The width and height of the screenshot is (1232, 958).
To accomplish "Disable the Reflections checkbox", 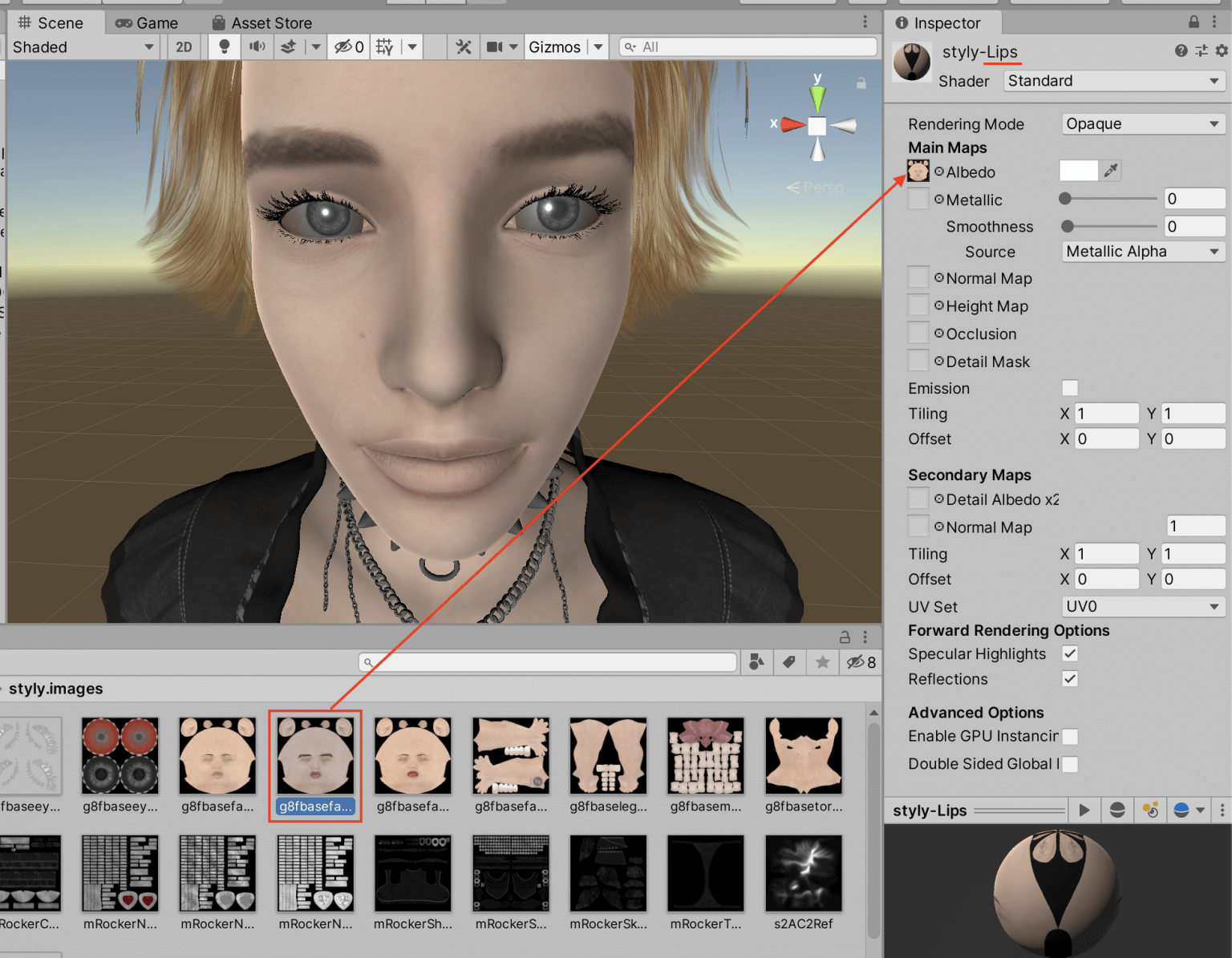I will [1070, 679].
